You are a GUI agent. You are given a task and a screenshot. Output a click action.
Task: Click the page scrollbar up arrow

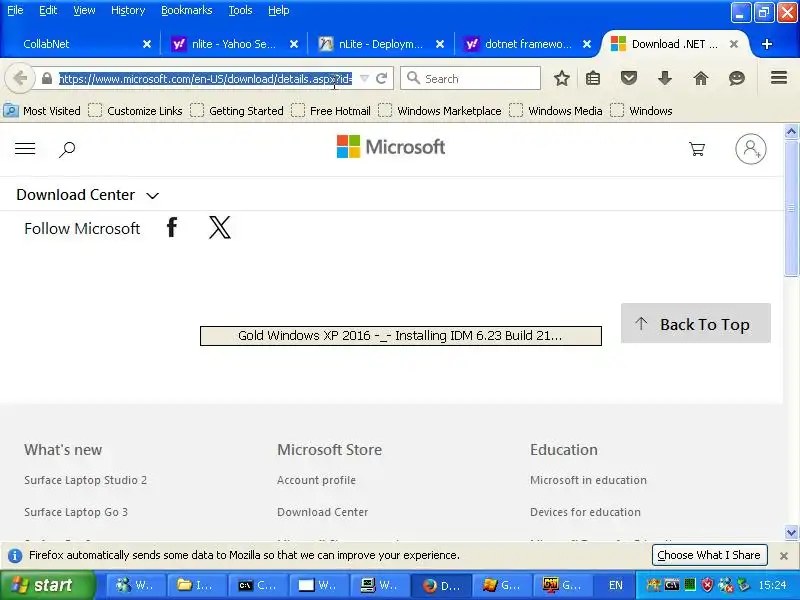791,132
